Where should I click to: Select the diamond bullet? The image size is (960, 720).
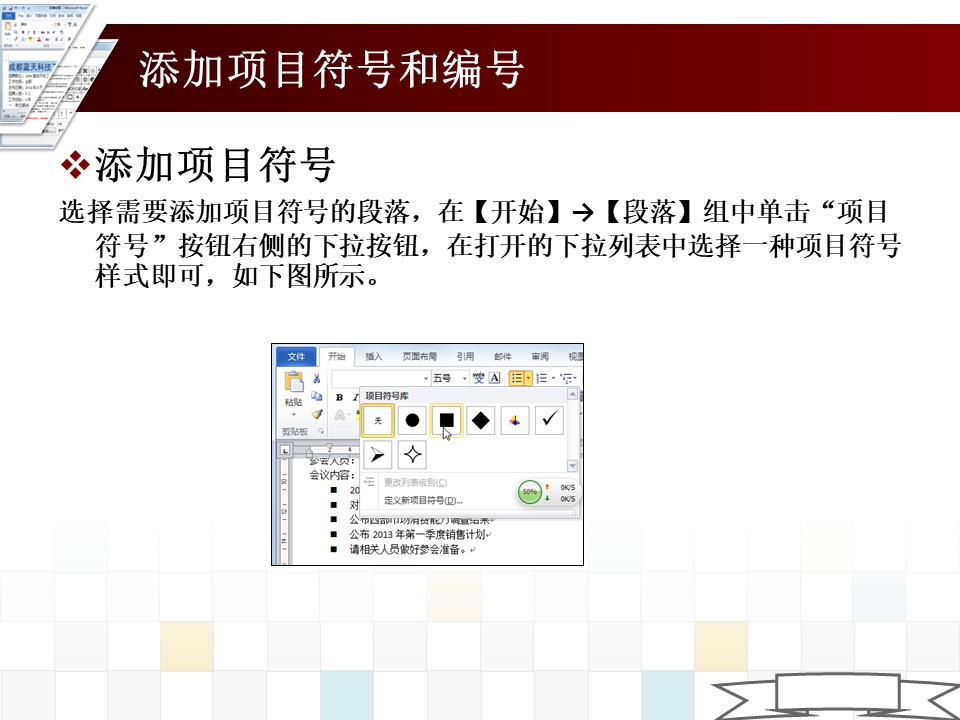click(x=481, y=420)
